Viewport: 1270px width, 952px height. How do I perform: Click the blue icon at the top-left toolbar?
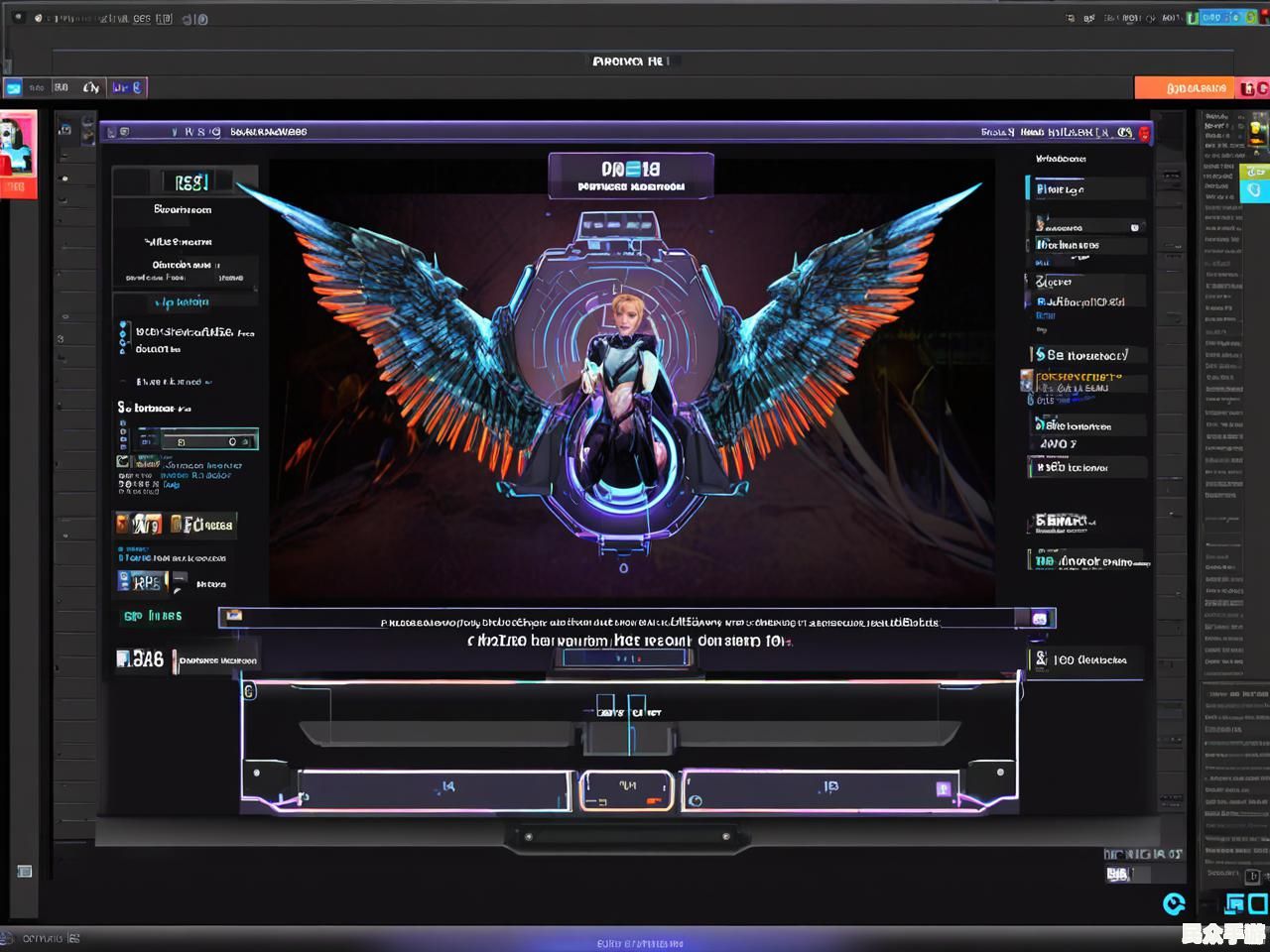point(14,88)
